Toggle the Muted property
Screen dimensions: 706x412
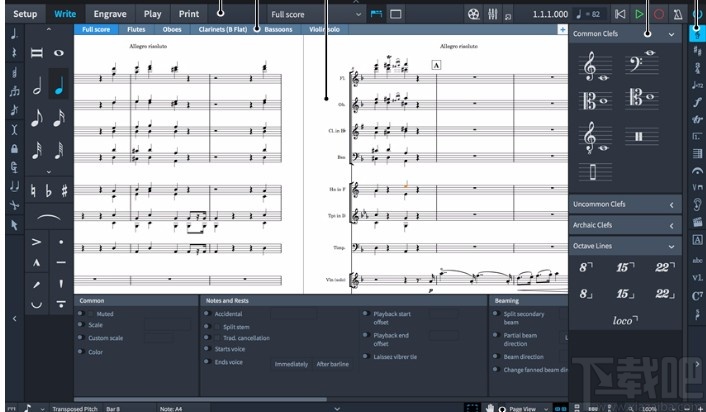[80, 313]
